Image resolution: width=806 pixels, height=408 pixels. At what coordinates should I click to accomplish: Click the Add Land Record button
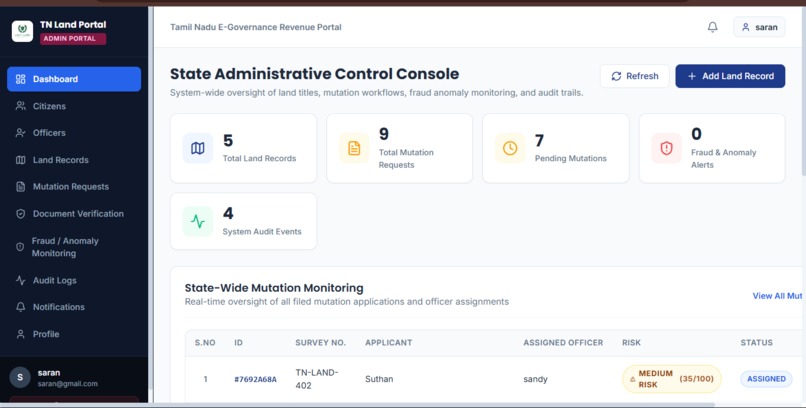pyautogui.click(x=730, y=76)
